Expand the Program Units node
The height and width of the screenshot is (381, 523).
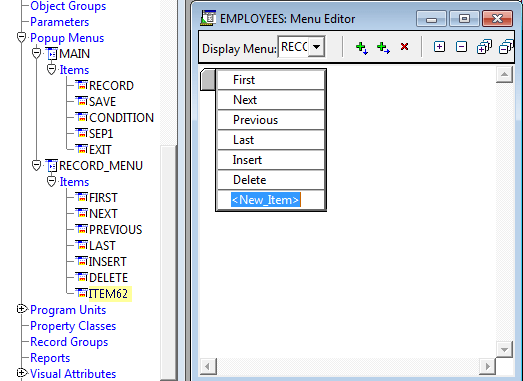tap(21, 309)
